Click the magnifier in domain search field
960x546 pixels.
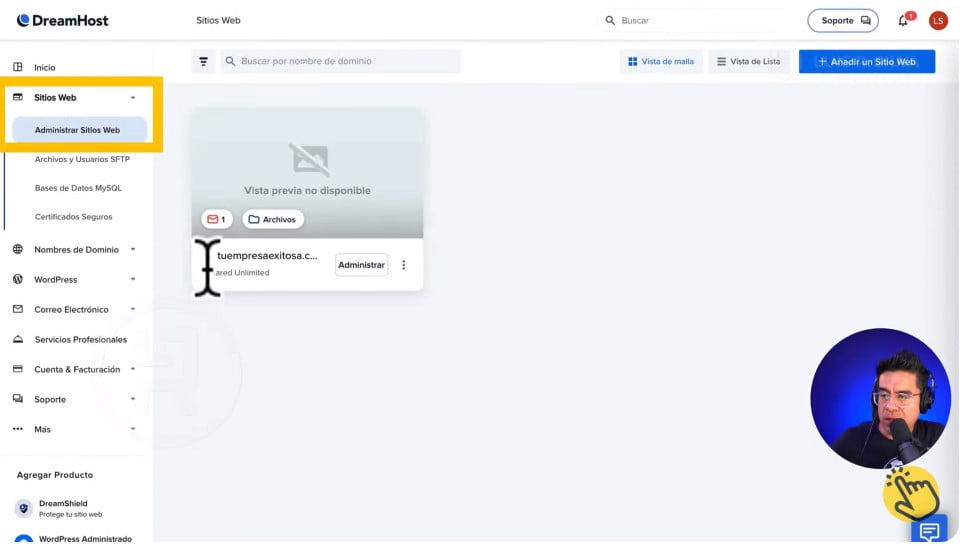(x=230, y=61)
